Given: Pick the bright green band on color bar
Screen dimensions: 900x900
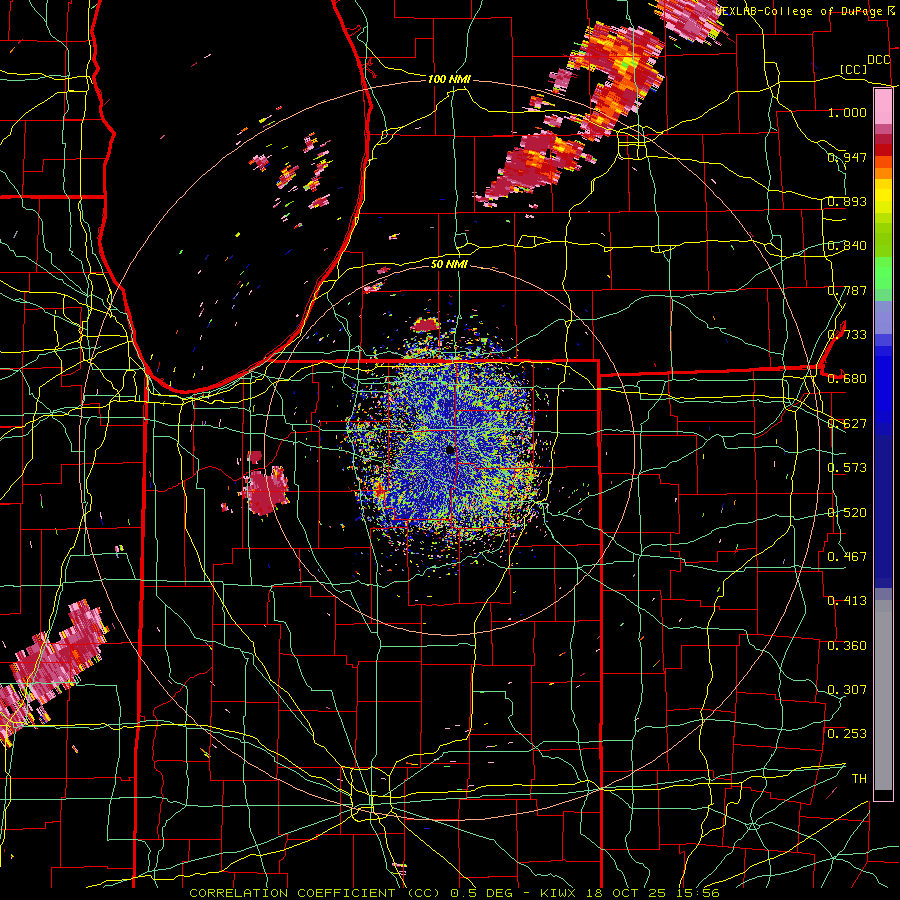Looking at the screenshot, I should point(883,273).
